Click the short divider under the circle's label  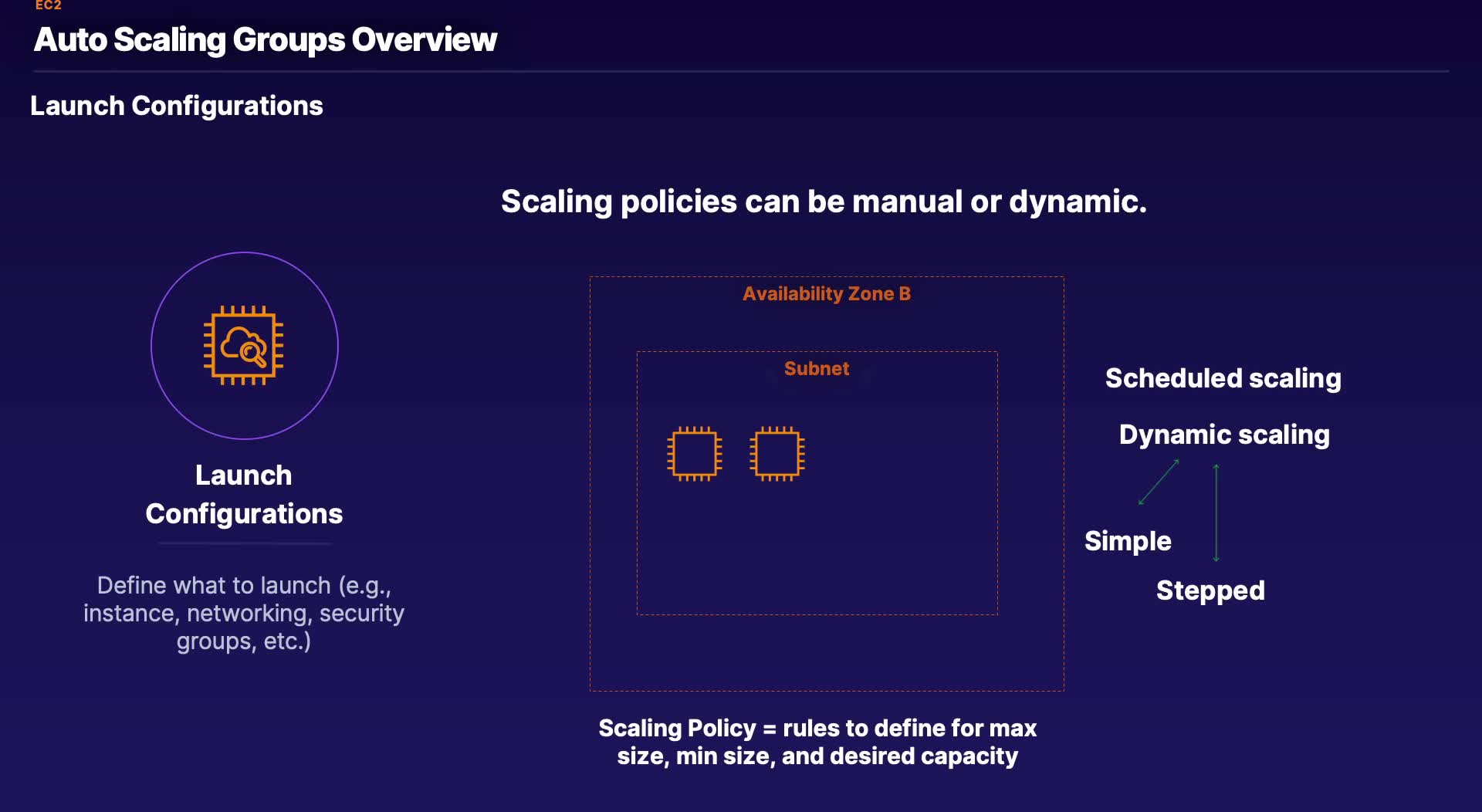point(245,544)
